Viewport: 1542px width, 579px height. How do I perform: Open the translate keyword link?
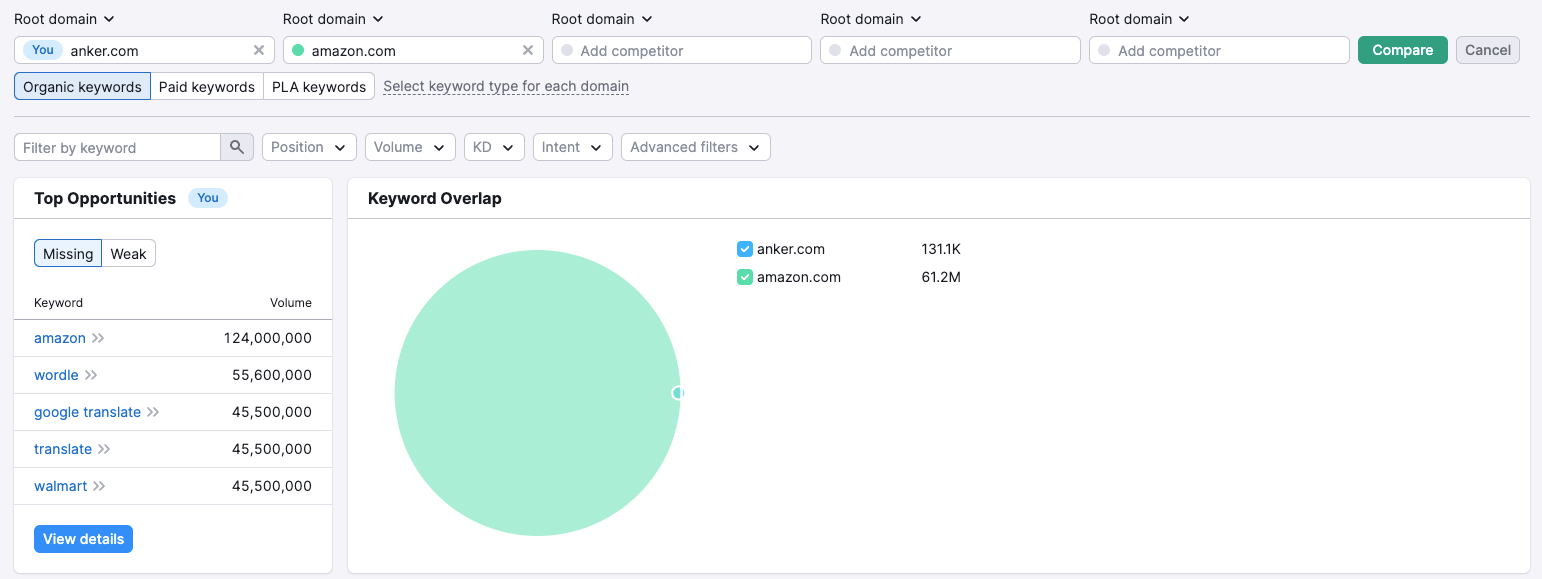coord(63,449)
